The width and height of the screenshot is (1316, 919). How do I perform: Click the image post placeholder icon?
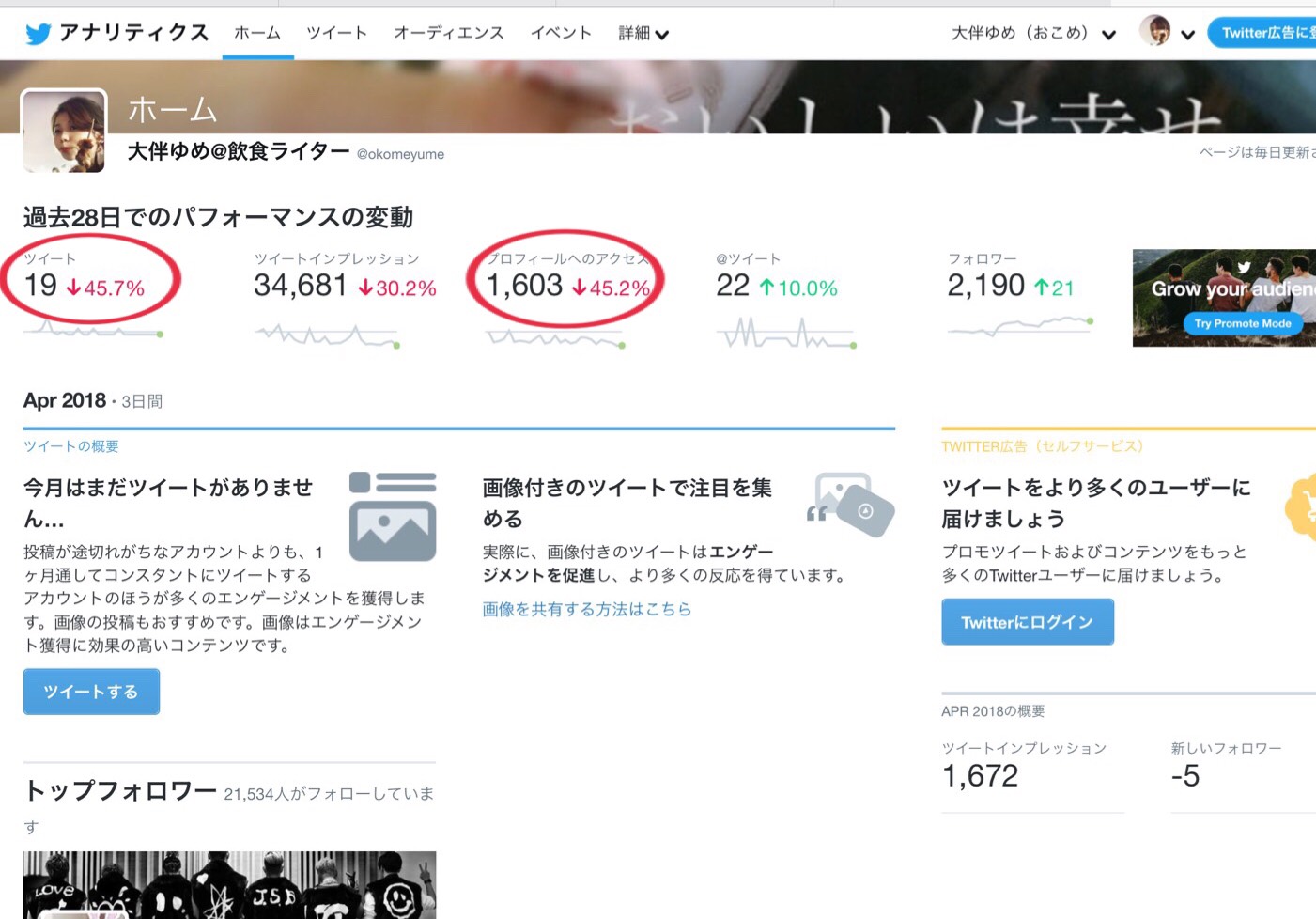(x=393, y=516)
